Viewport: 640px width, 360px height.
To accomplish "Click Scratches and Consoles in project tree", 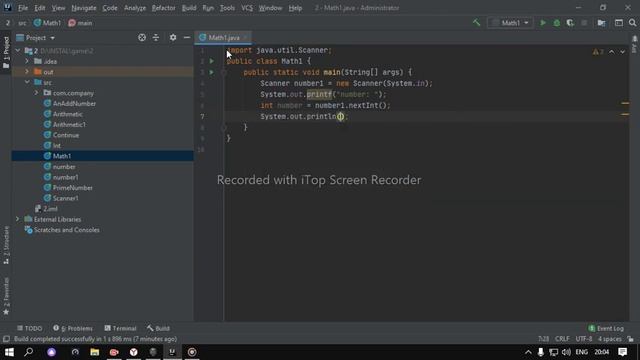I will click(x=62, y=230).
